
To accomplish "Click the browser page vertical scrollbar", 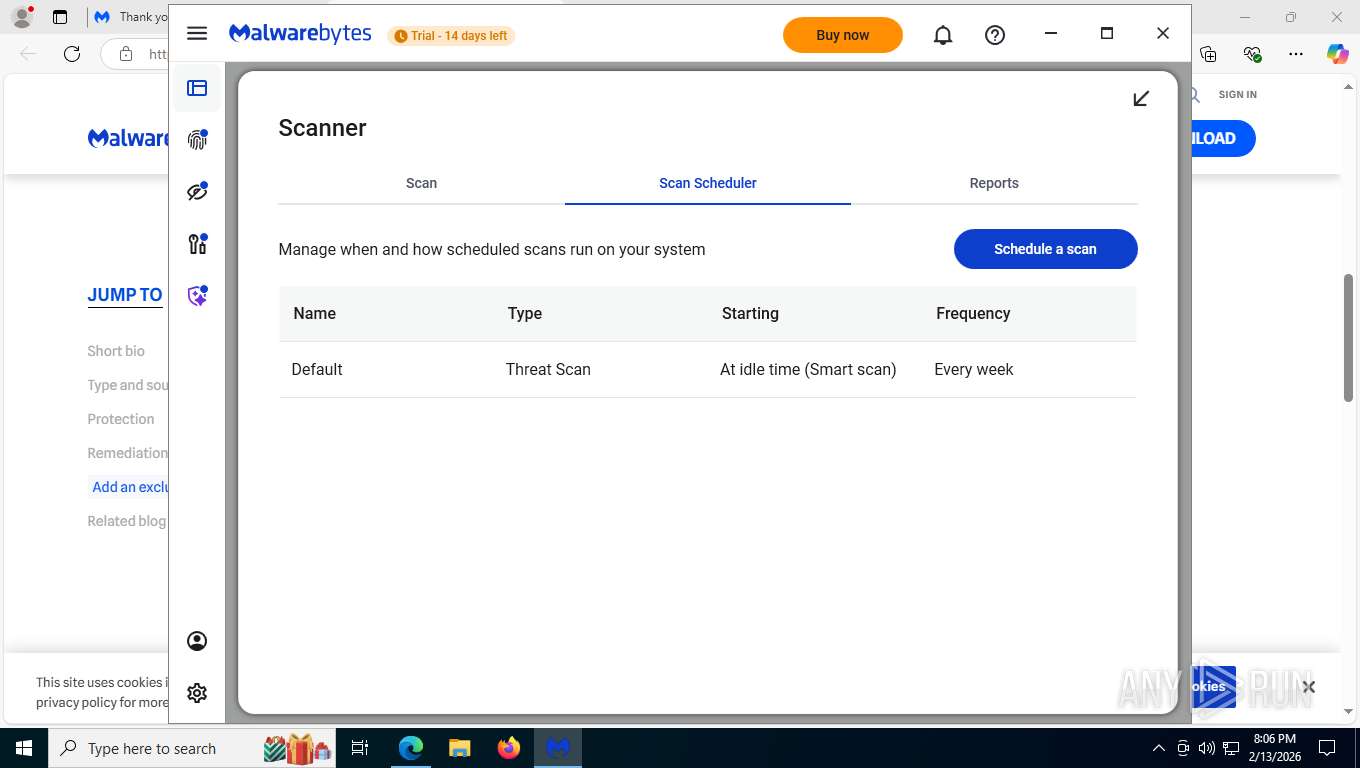I will point(1349,336).
